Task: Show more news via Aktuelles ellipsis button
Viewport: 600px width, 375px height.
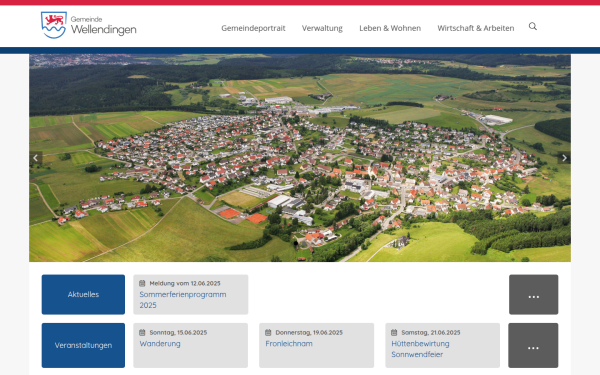Action: click(x=533, y=294)
